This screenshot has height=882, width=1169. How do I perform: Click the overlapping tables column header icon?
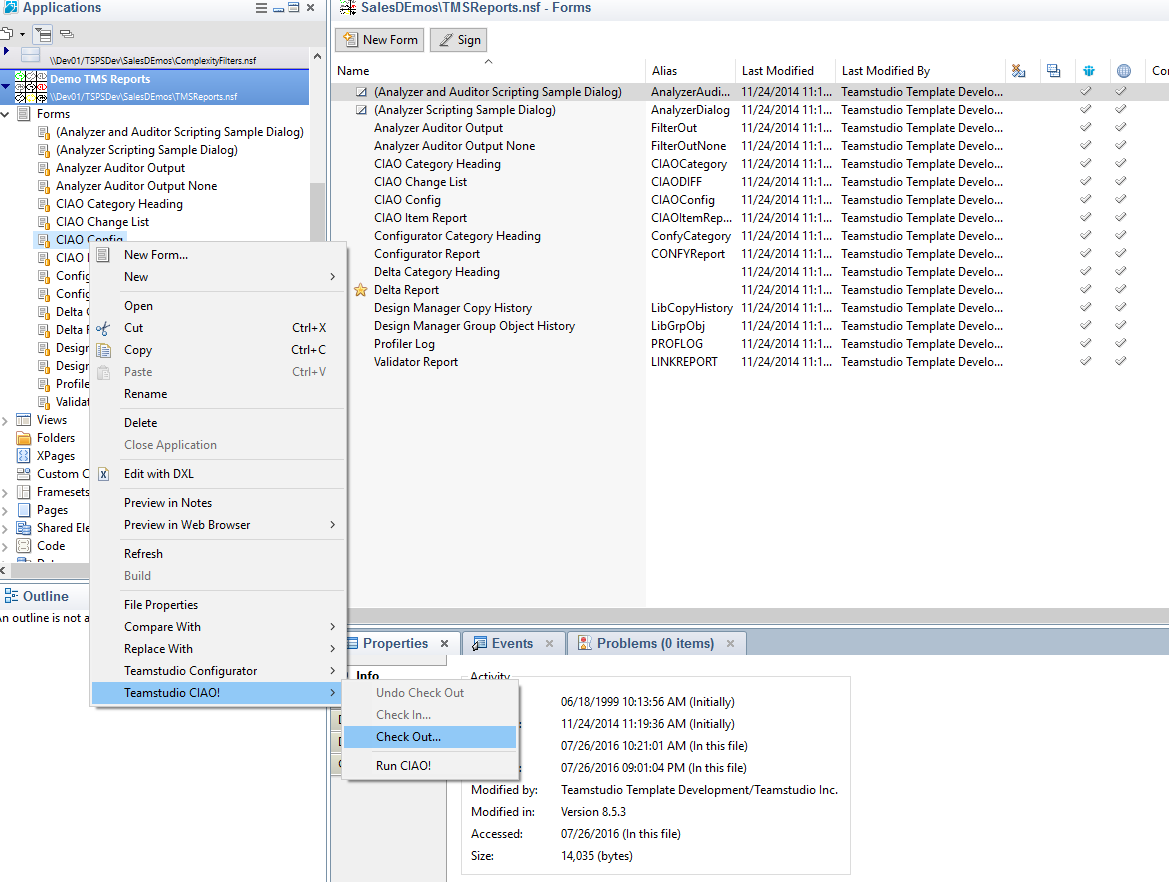click(x=1053, y=71)
